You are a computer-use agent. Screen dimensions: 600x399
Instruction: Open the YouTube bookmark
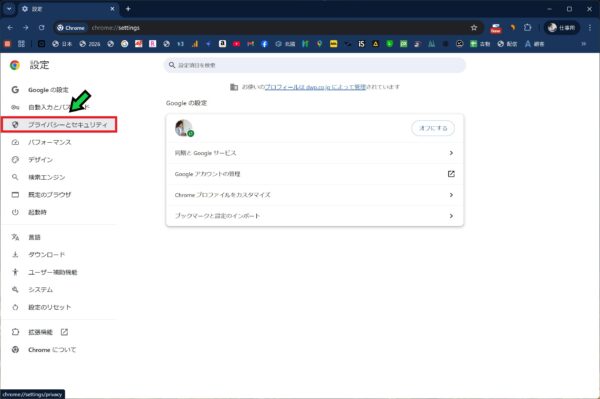point(236,44)
